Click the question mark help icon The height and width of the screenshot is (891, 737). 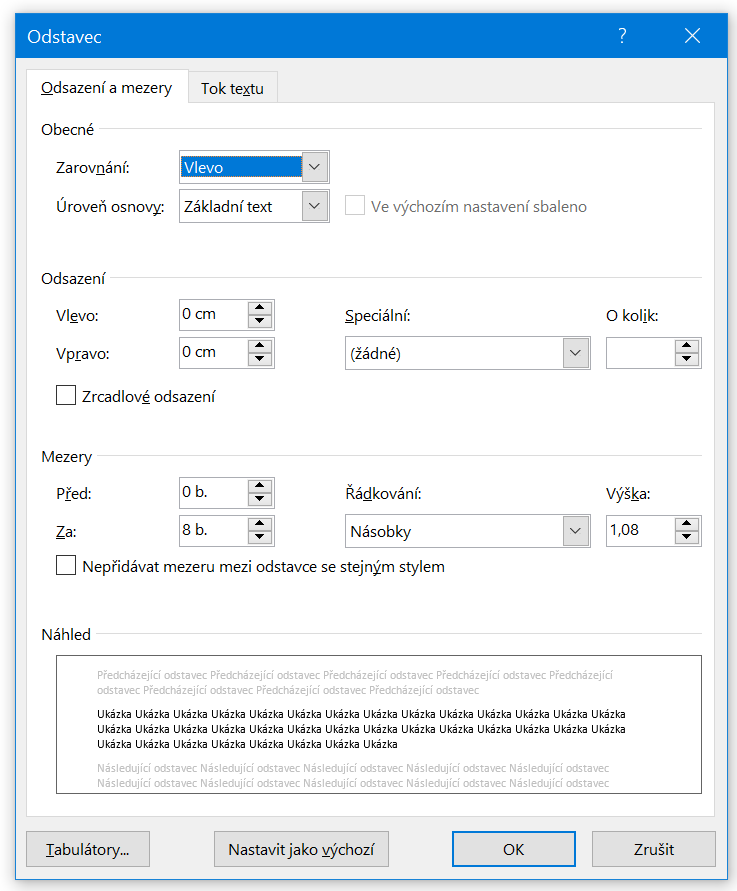click(x=622, y=37)
